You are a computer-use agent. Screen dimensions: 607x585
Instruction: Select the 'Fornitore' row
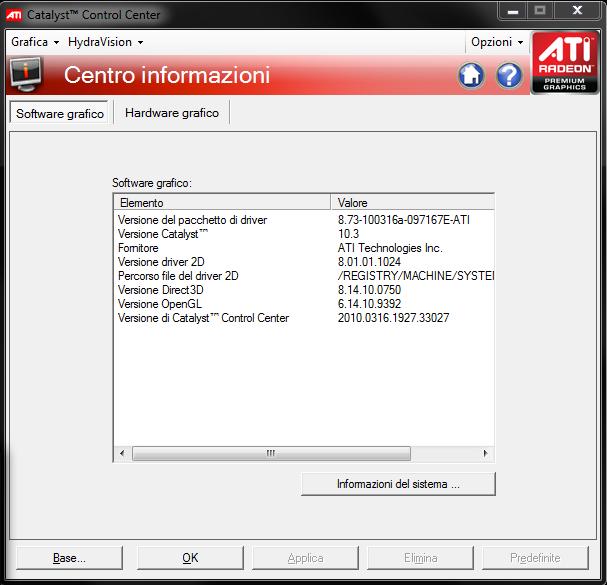[x=304, y=248]
